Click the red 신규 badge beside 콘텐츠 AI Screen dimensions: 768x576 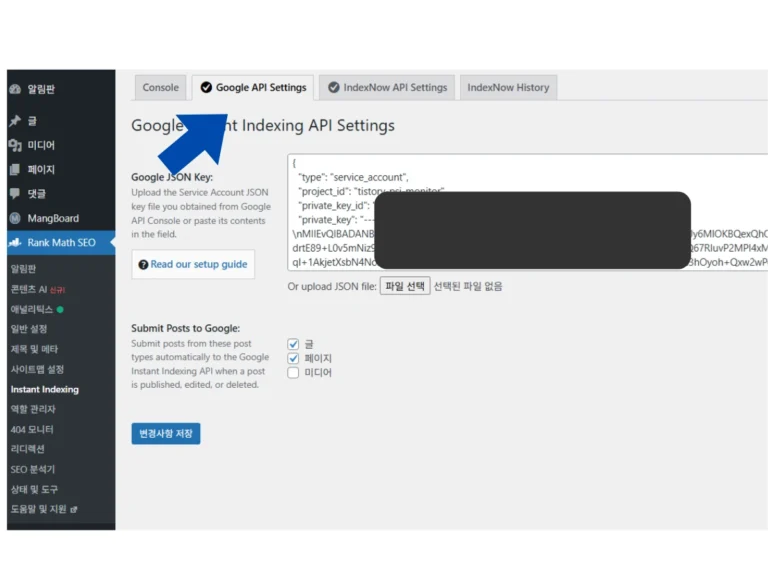coord(57,290)
